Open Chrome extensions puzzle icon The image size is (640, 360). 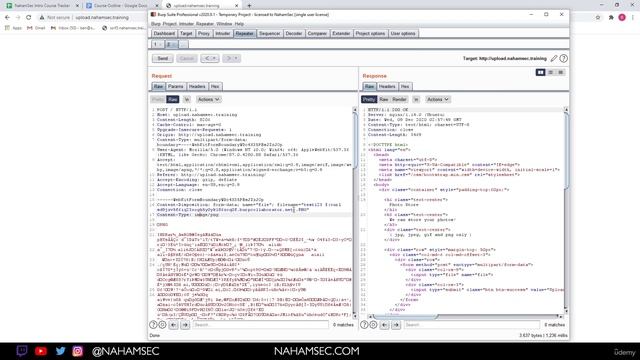click(x=611, y=18)
